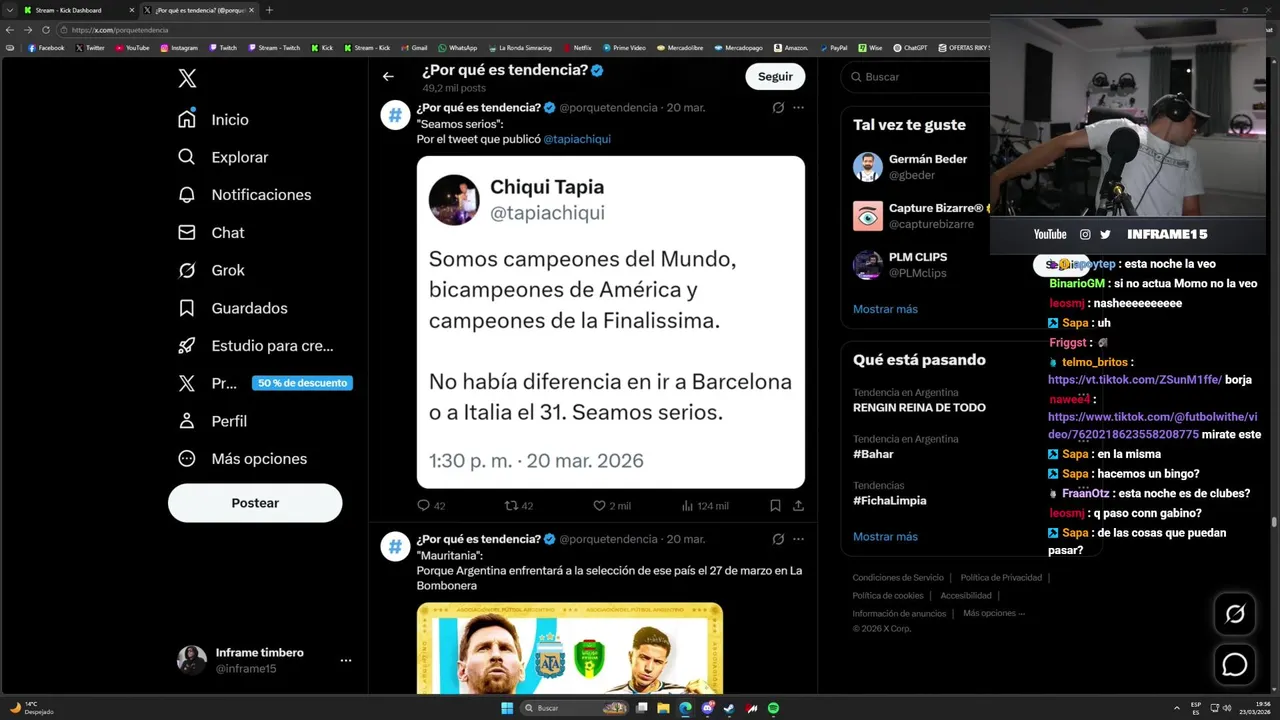Open the Facebook bookmark

(x=46, y=47)
